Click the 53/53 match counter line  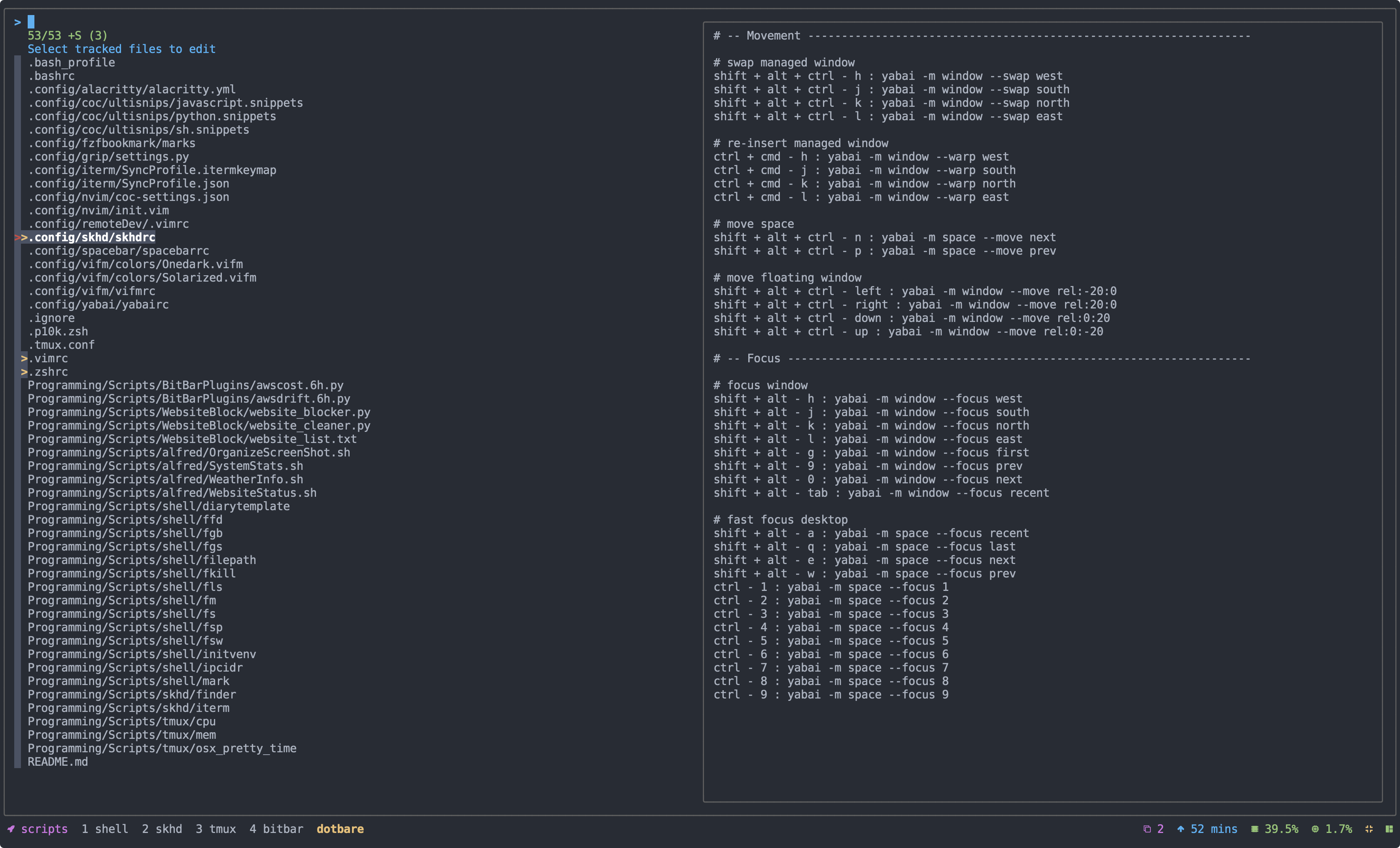[68, 35]
